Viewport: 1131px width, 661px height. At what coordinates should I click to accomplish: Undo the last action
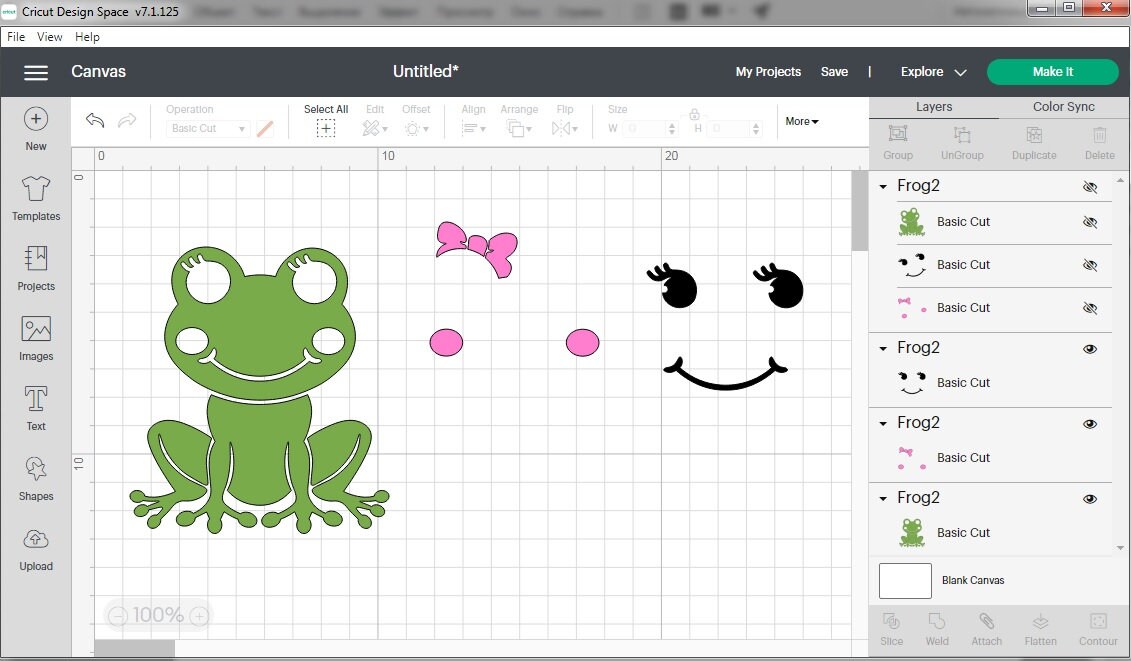95,121
